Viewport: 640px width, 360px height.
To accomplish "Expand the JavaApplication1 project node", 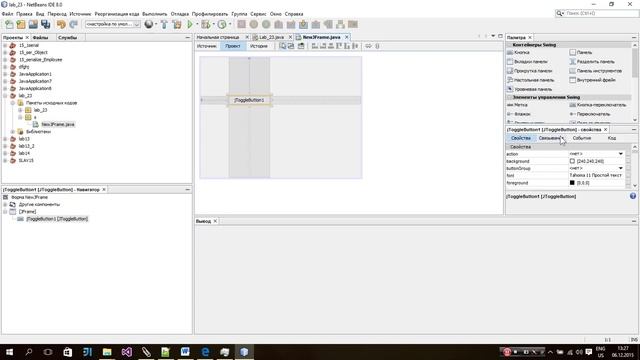I will click(5, 74).
